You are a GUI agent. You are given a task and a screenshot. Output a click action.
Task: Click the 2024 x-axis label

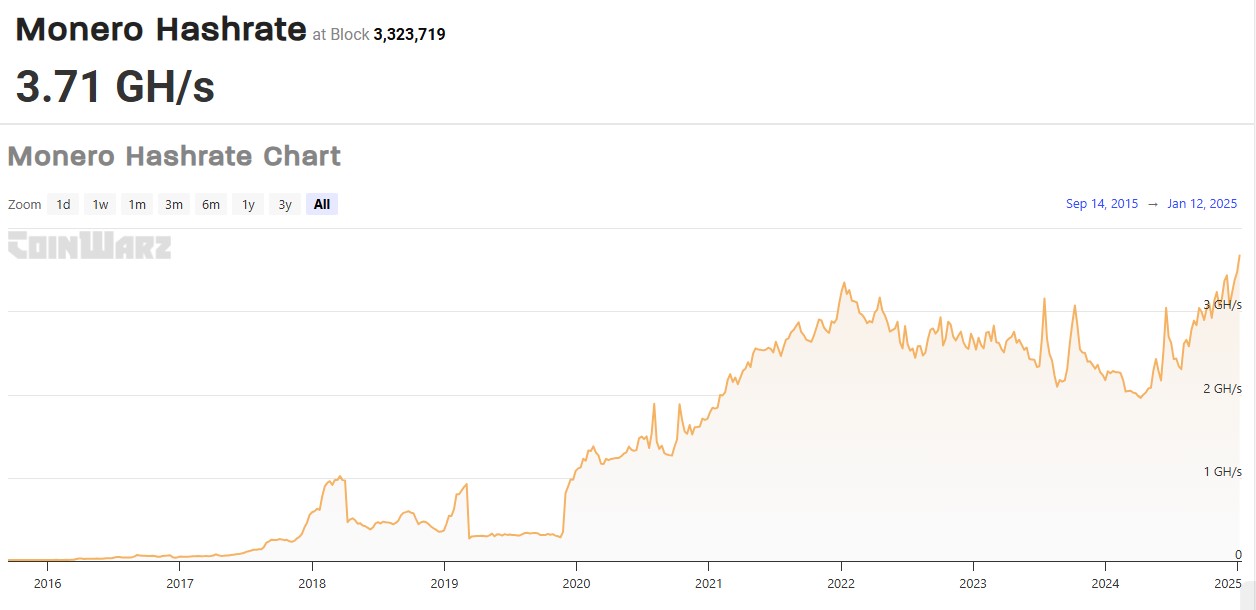click(1105, 583)
